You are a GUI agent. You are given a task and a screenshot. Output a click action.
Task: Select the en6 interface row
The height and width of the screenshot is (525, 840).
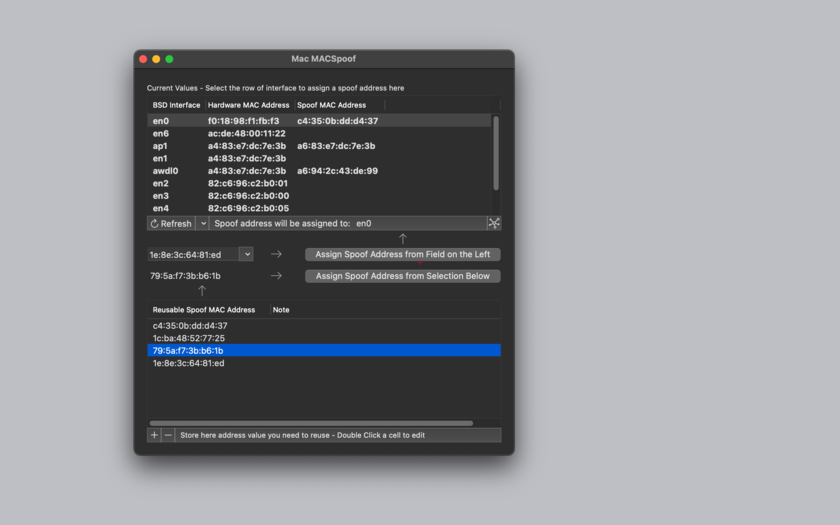[319, 133]
